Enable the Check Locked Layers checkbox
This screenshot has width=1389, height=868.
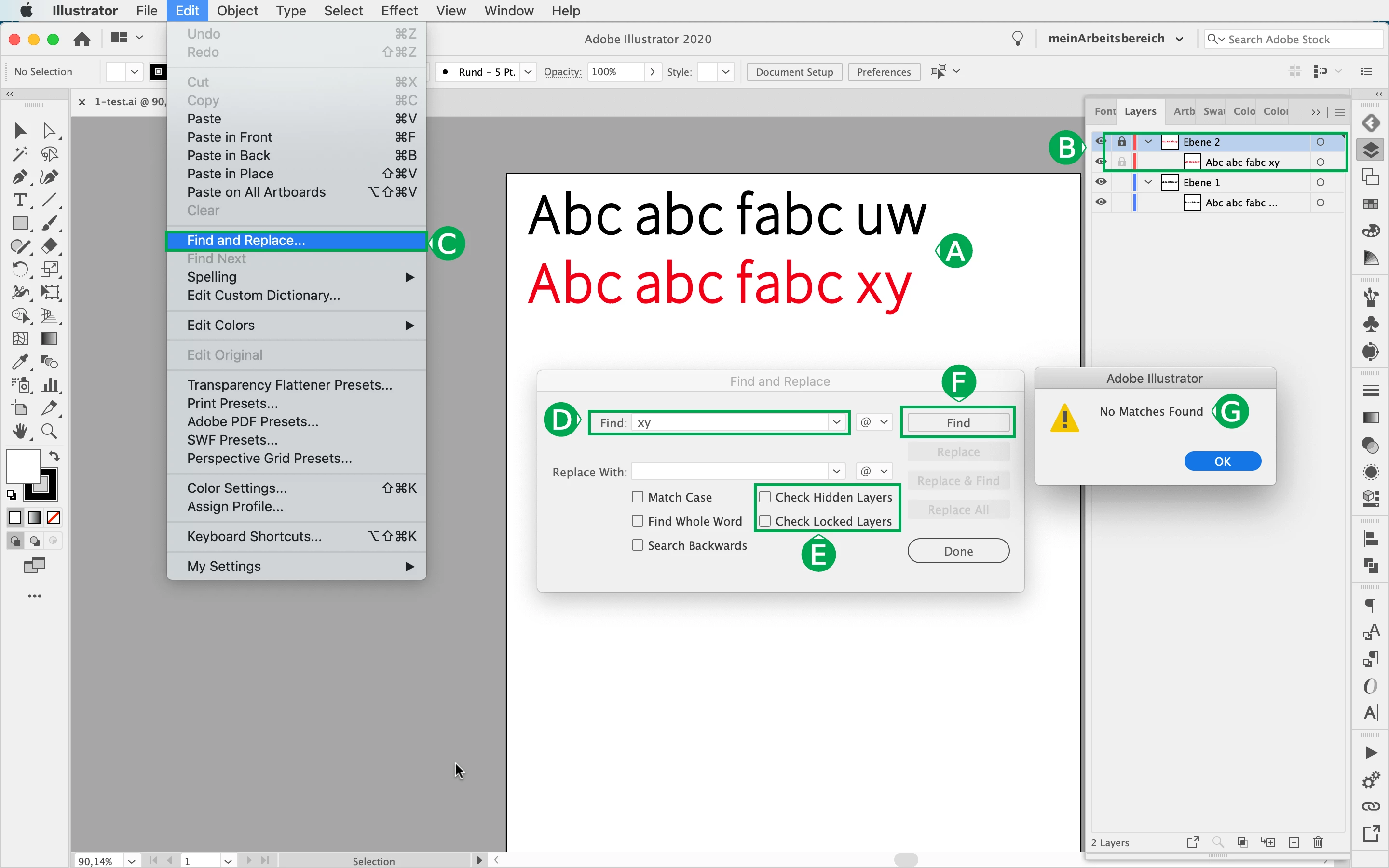coord(765,521)
